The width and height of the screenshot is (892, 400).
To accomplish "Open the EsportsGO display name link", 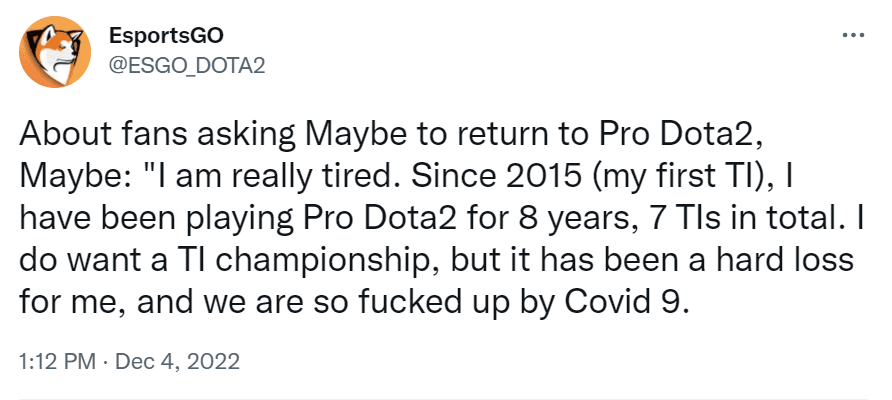I will [166, 36].
